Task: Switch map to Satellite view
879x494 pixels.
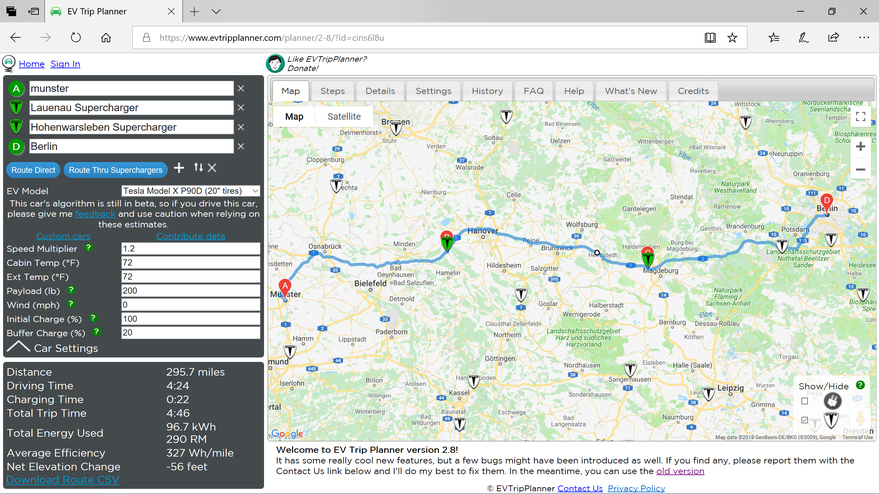Action: 344,117
